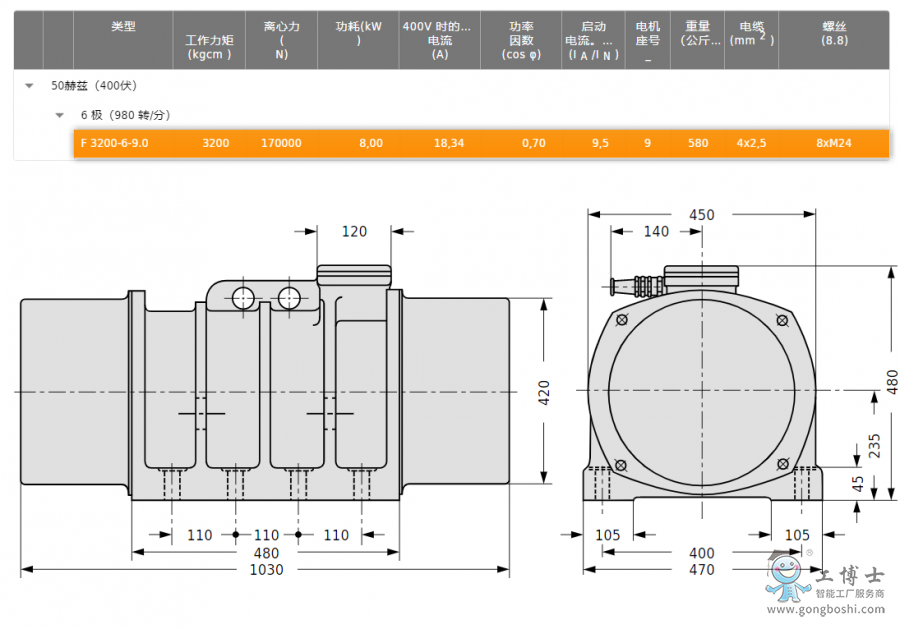Open the www.gongboshi.com link
Viewport: 900px width, 629px height.
pos(826,609)
